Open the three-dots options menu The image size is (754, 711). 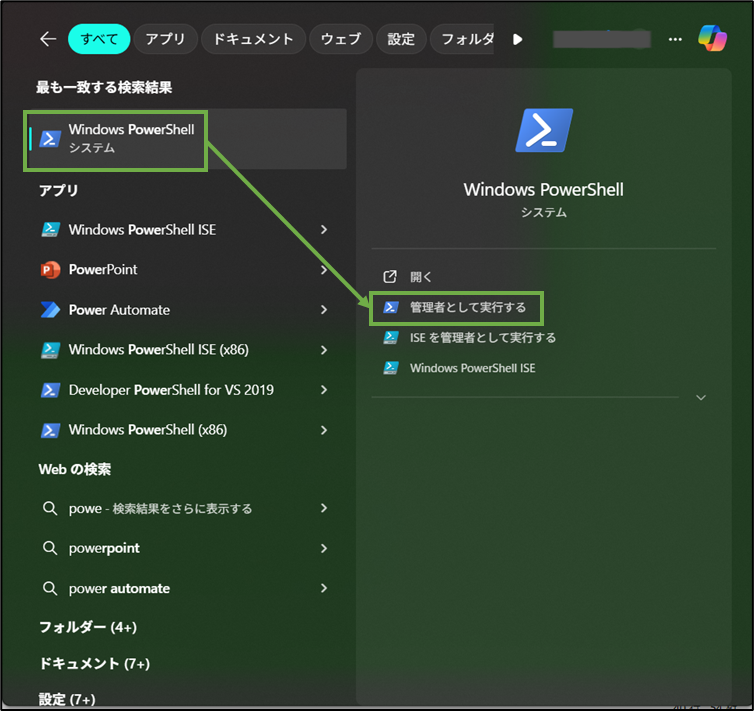675,39
